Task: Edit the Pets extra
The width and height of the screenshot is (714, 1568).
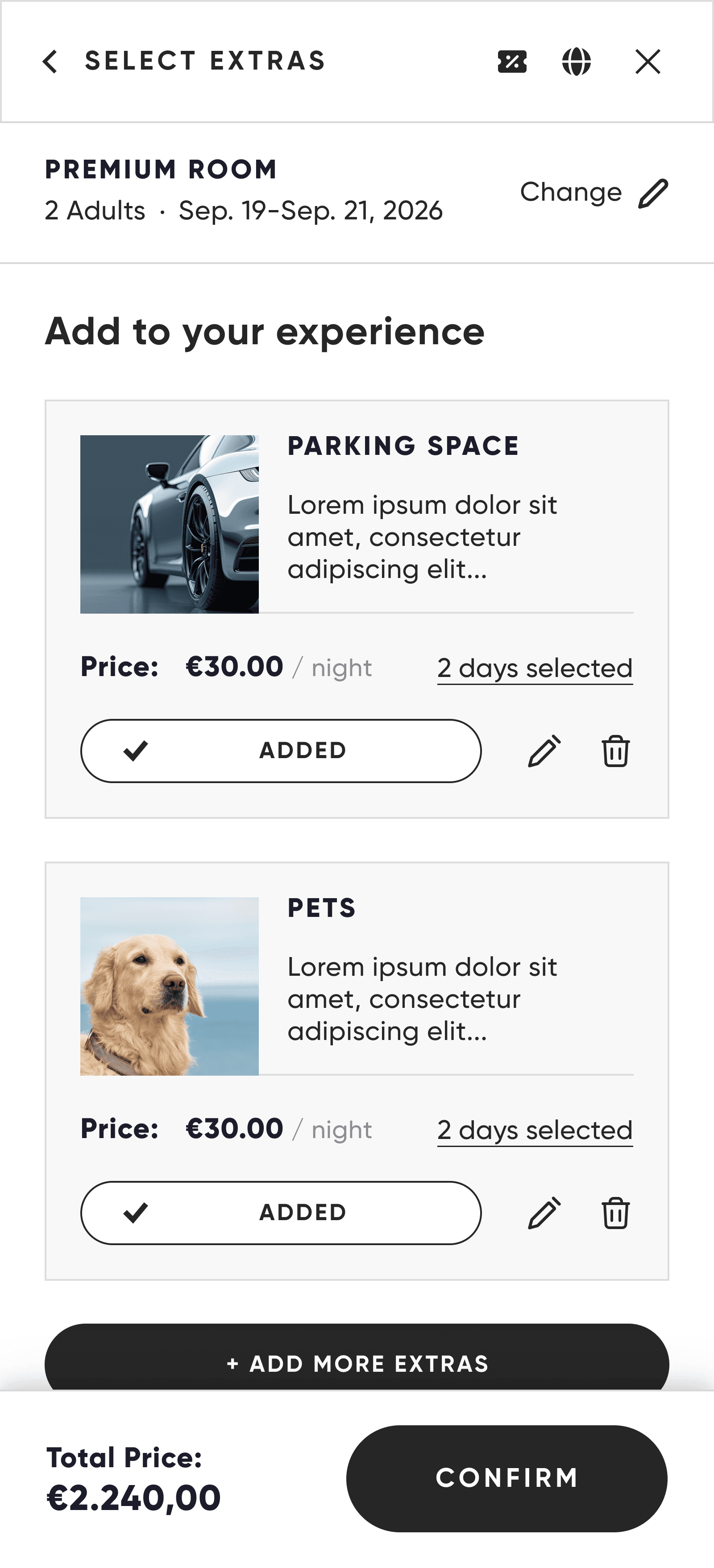Action: click(544, 1213)
